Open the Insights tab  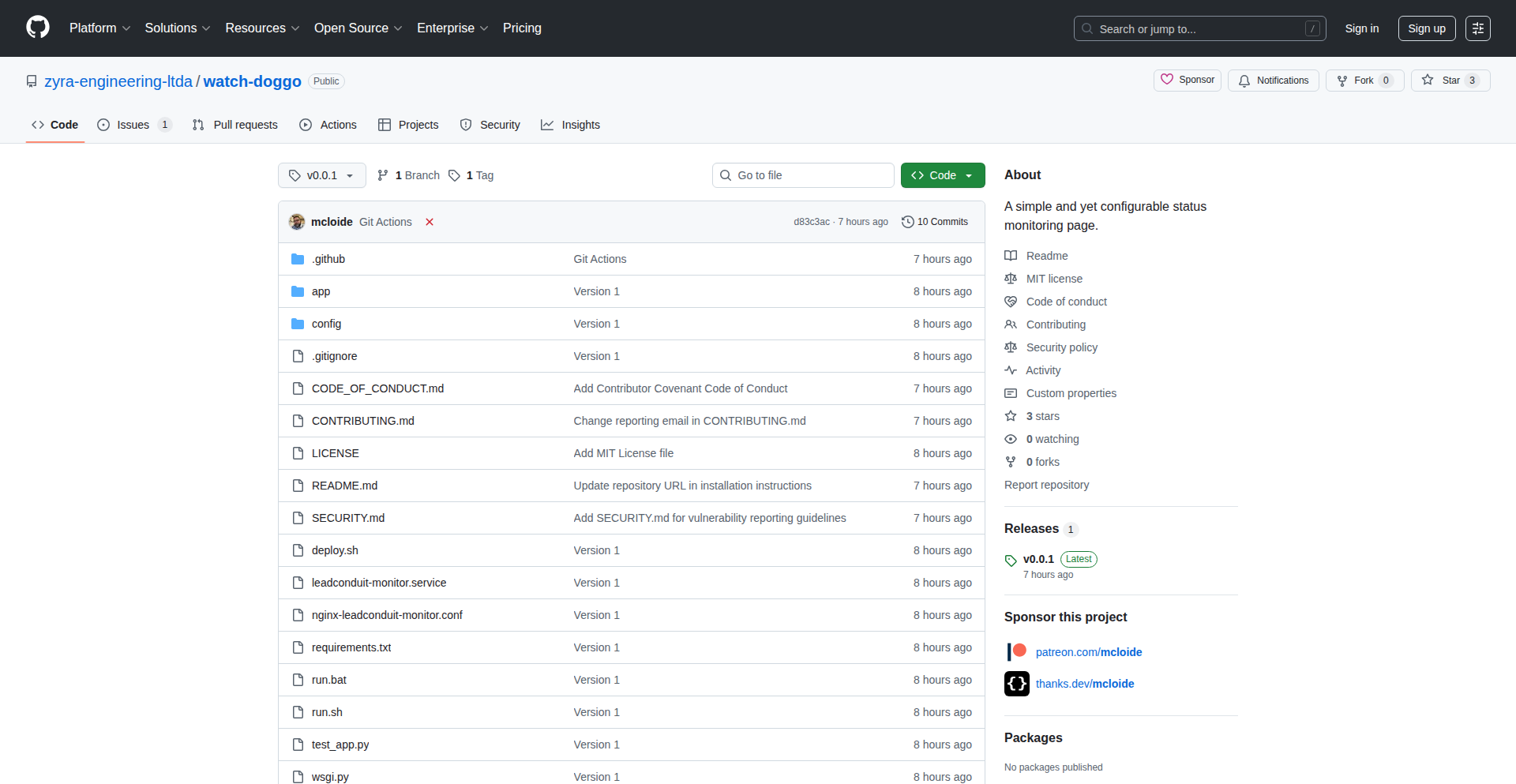point(570,125)
